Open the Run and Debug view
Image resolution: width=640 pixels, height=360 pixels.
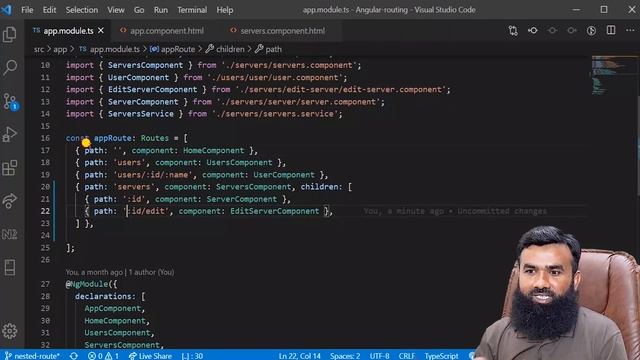pyautogui.click(x=10, y=134)
